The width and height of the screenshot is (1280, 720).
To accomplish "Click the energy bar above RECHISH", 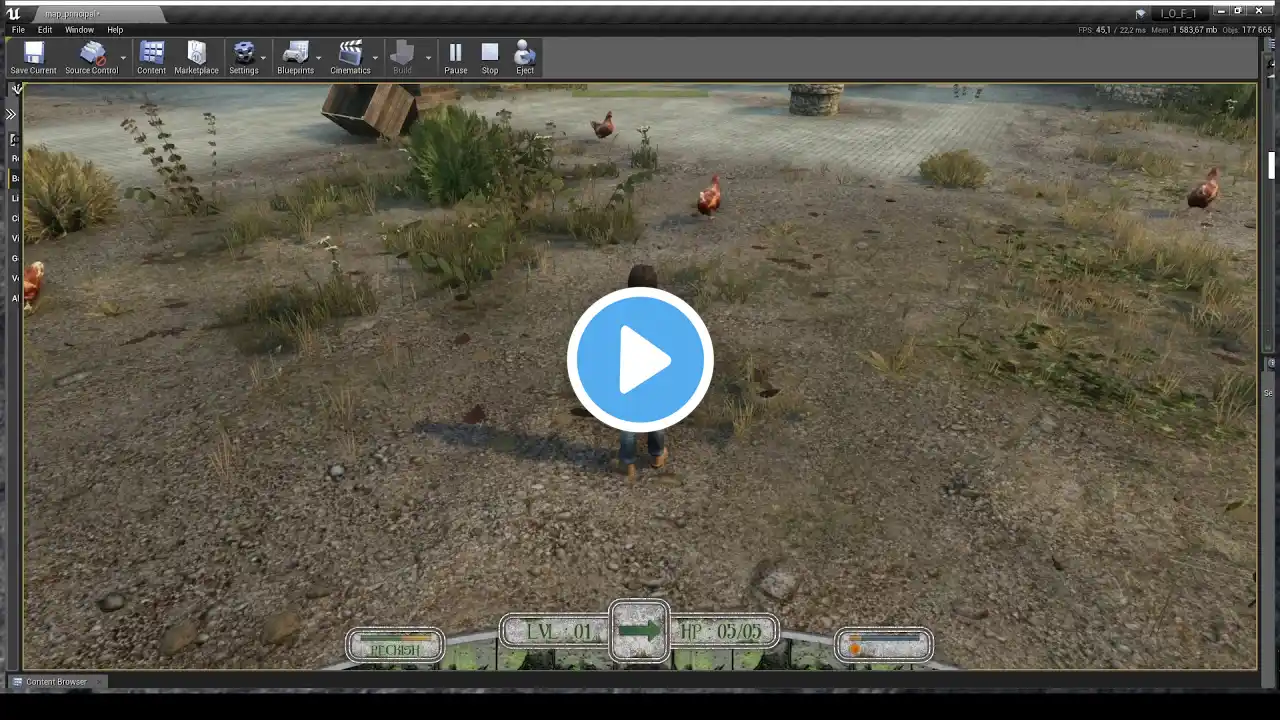I will tap(394, 637).
